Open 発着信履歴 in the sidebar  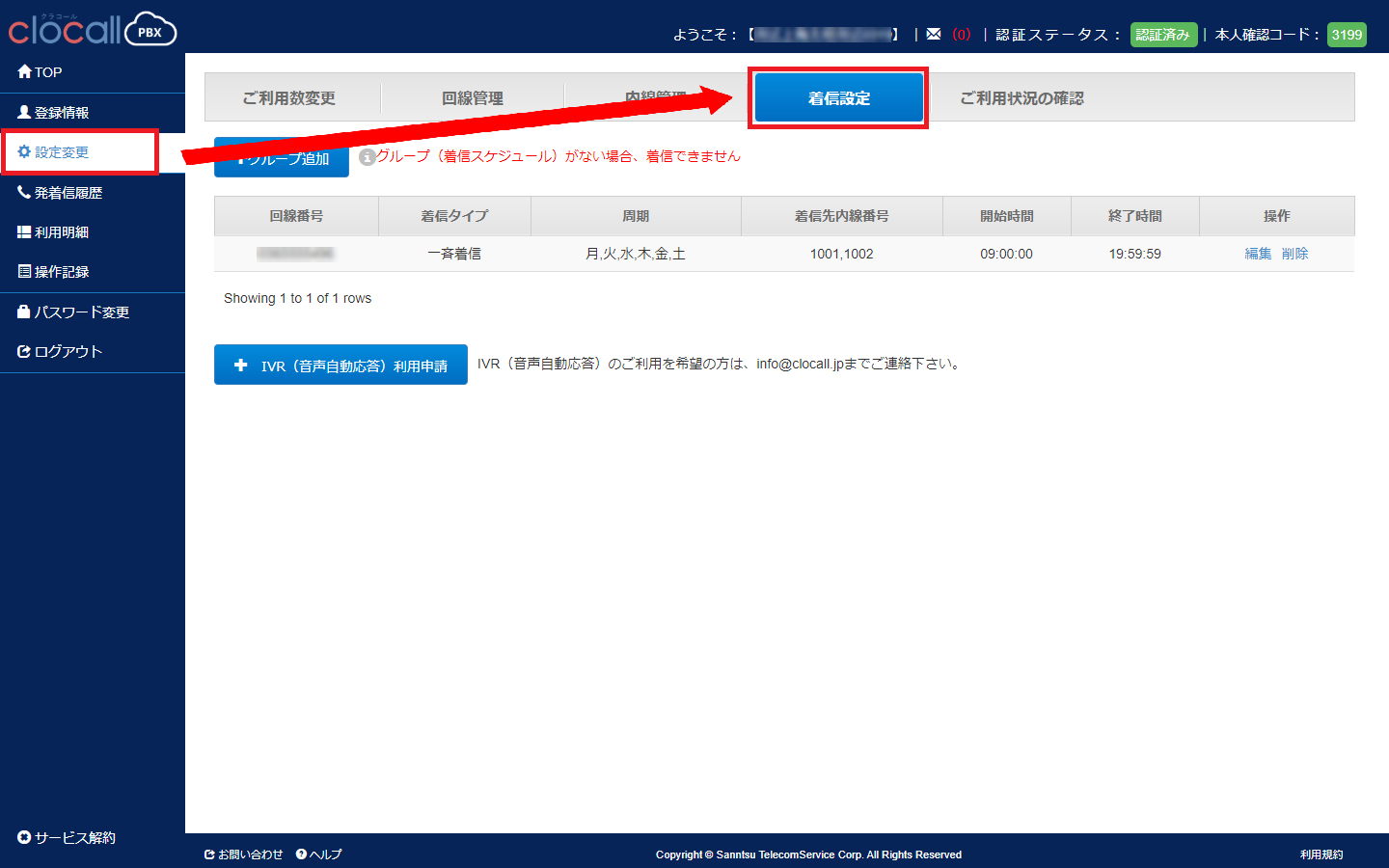coord(60,193)
